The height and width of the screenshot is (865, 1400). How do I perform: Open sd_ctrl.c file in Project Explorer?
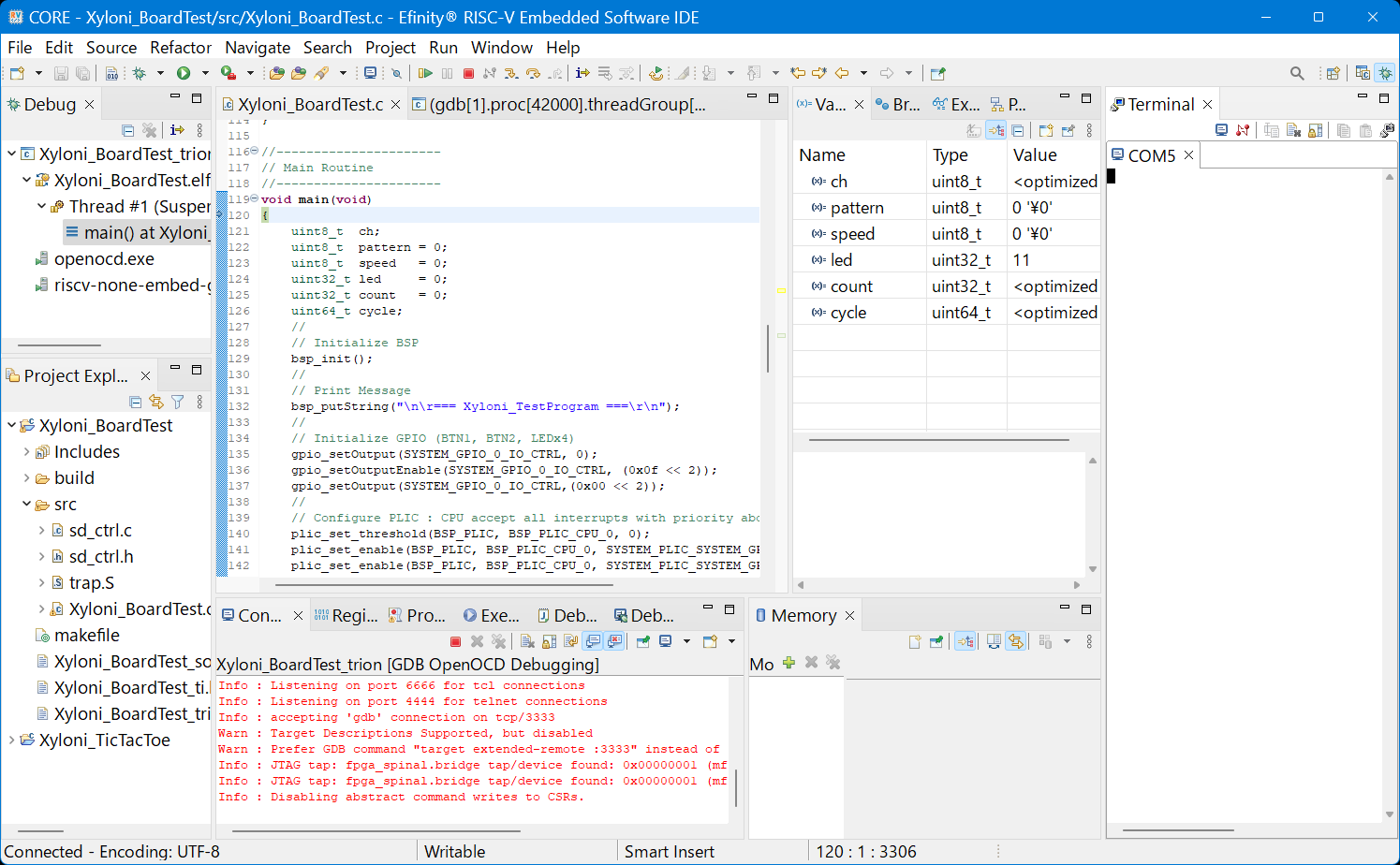[100, 531]
